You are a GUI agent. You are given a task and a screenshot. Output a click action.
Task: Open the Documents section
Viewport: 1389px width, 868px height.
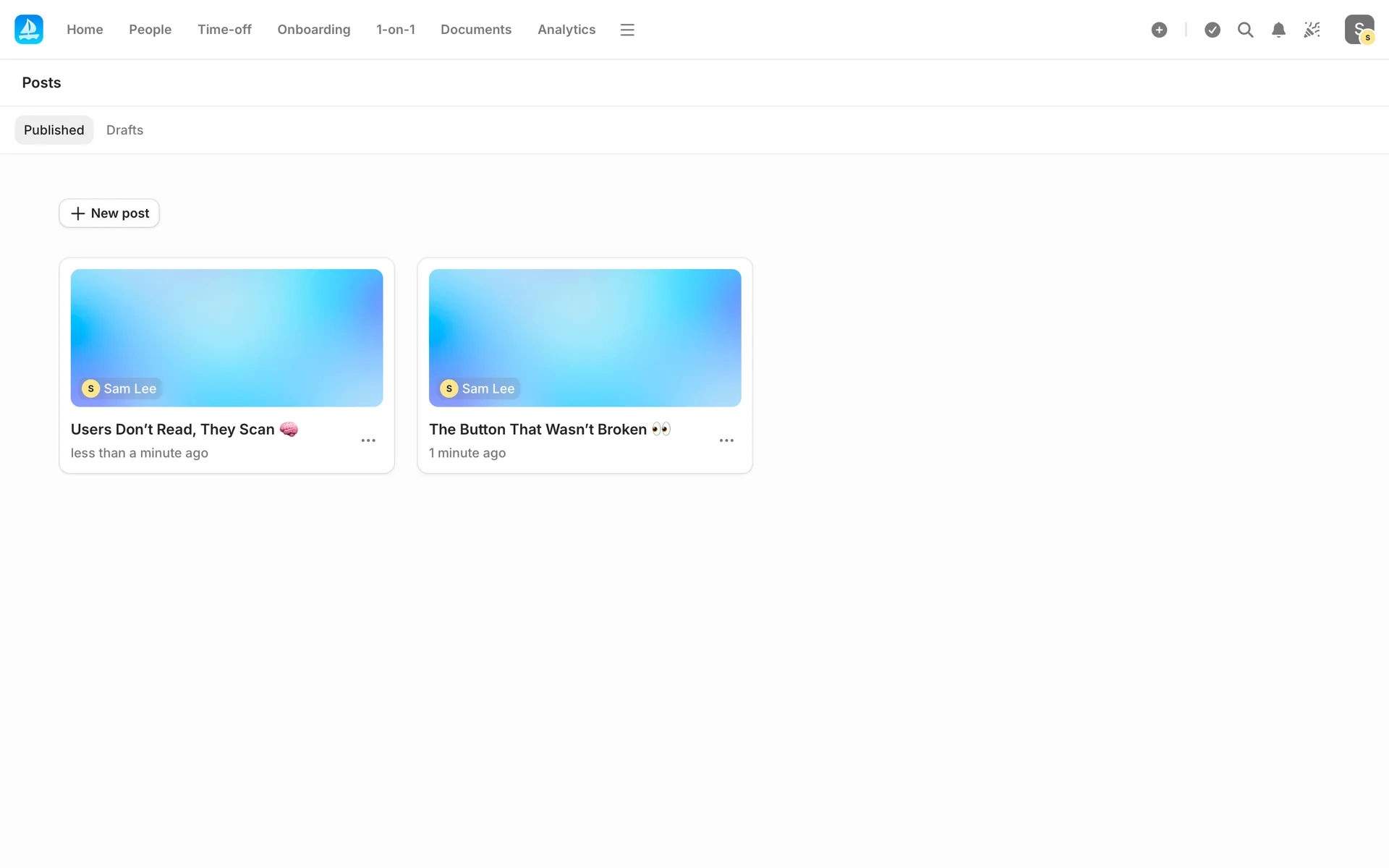475,30
